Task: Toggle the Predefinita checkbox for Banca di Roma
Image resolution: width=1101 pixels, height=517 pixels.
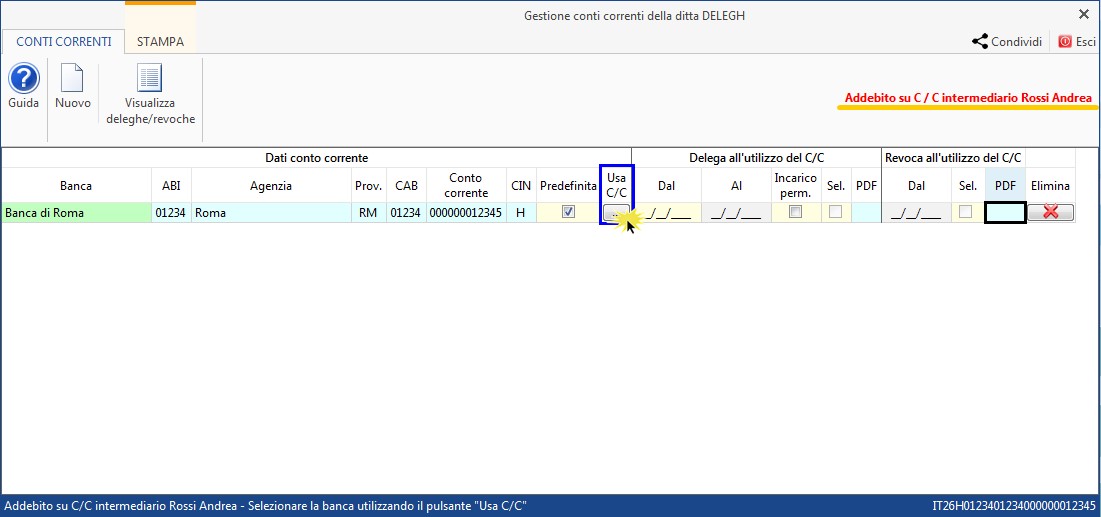Action: tap(568, 212)
